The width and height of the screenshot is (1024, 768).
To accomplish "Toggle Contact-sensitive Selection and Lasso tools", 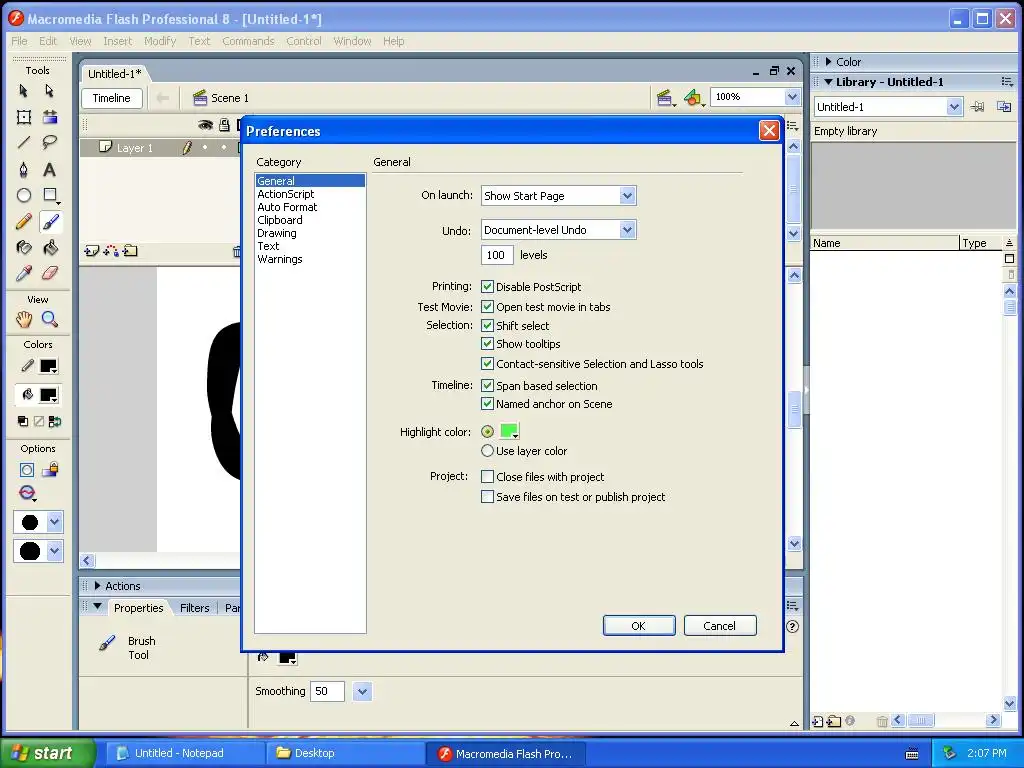I will pyautogui.click(x=487, y=364).
